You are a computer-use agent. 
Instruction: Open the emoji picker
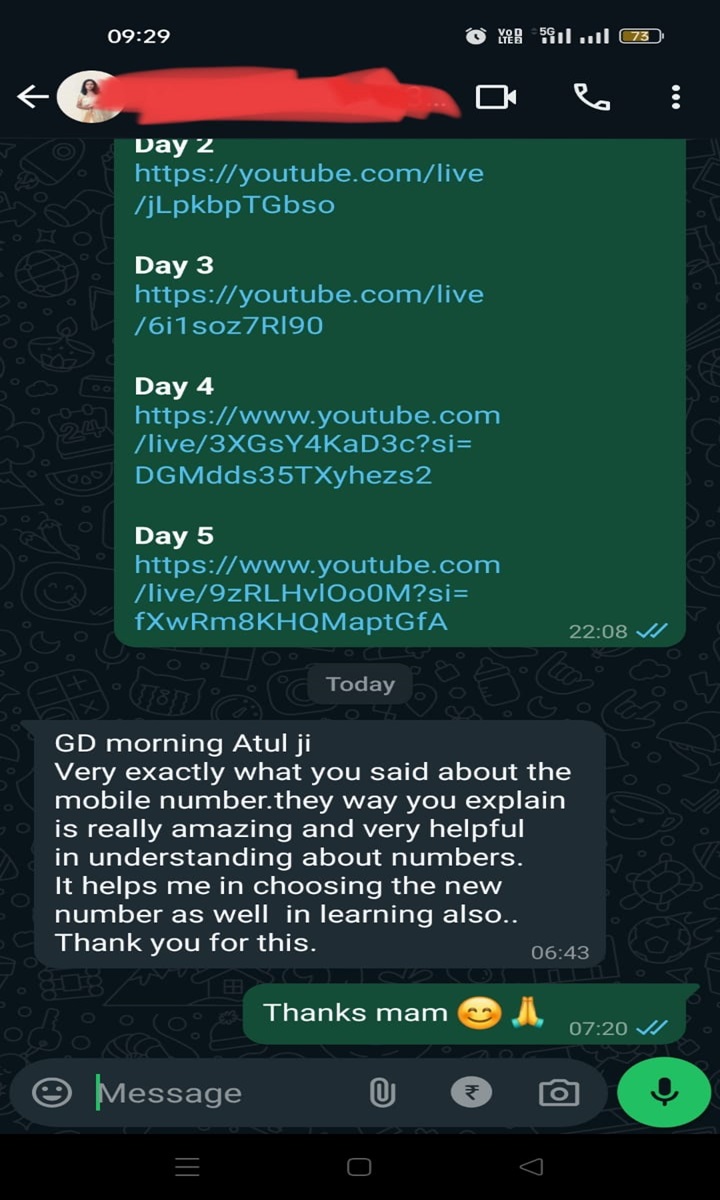[x=52, y=1092]
